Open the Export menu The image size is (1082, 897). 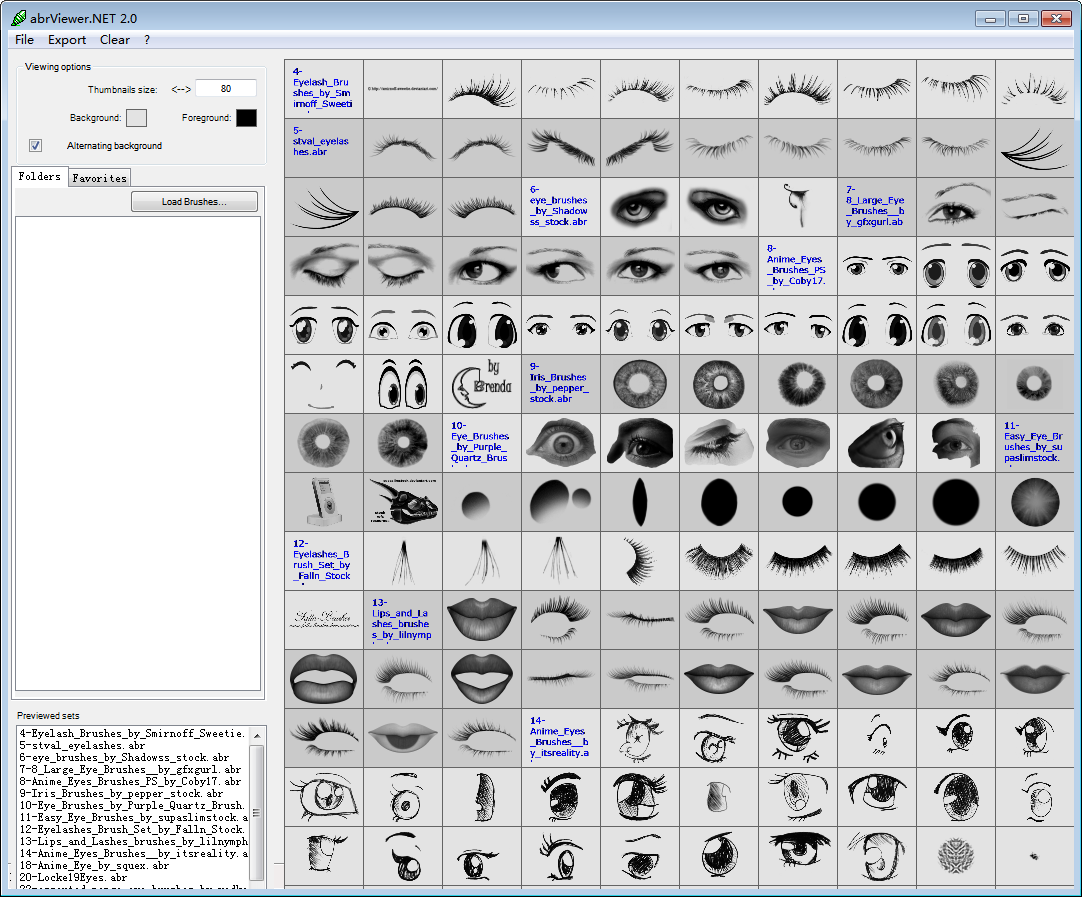(67, 40)
